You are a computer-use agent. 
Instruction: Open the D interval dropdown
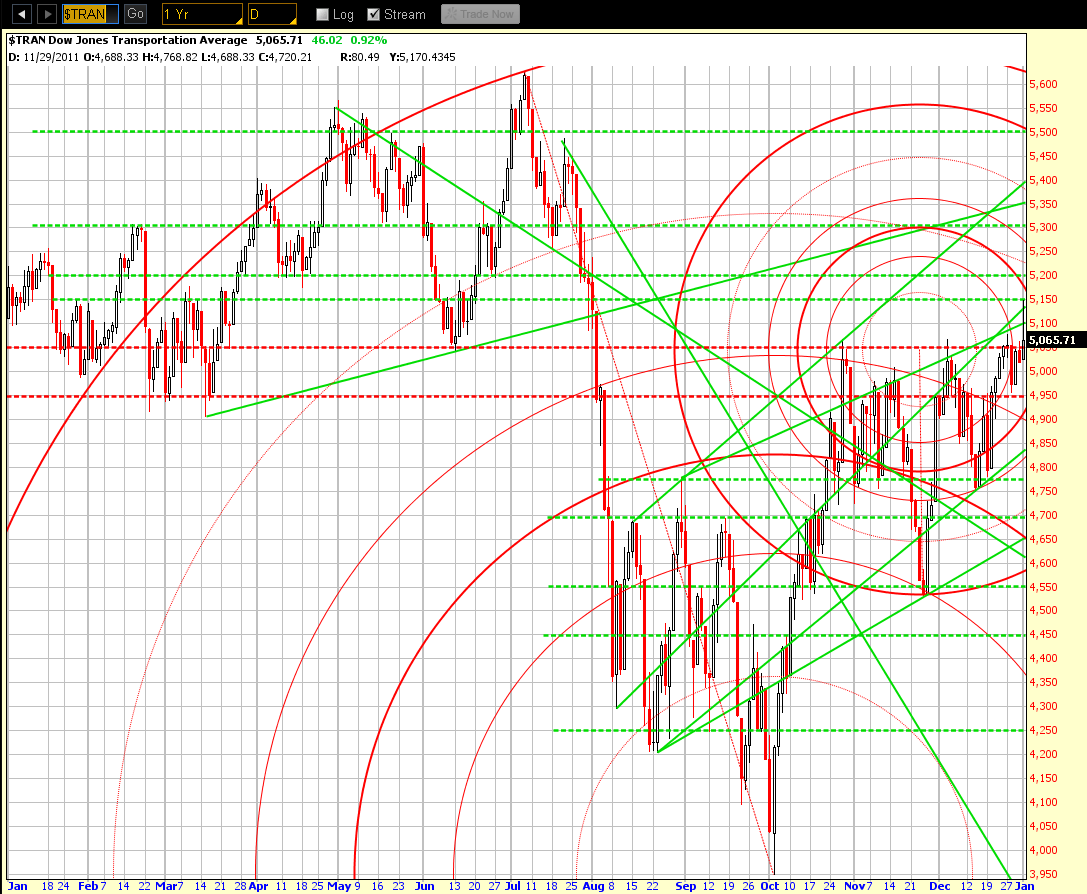(272, 14)
